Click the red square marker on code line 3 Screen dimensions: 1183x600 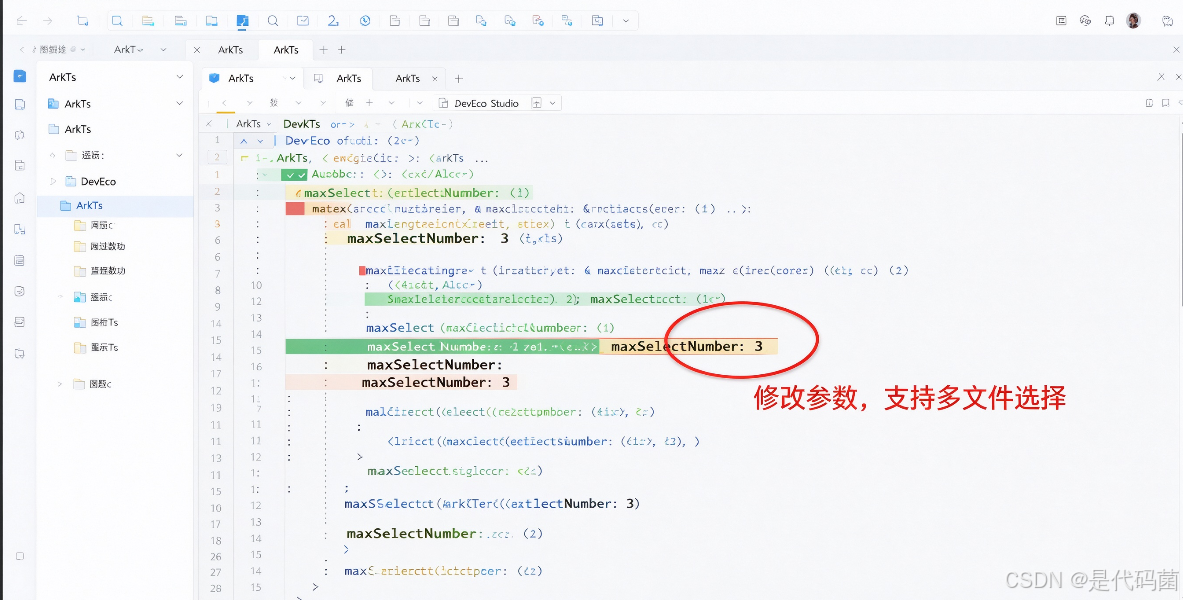coord(295,208)
